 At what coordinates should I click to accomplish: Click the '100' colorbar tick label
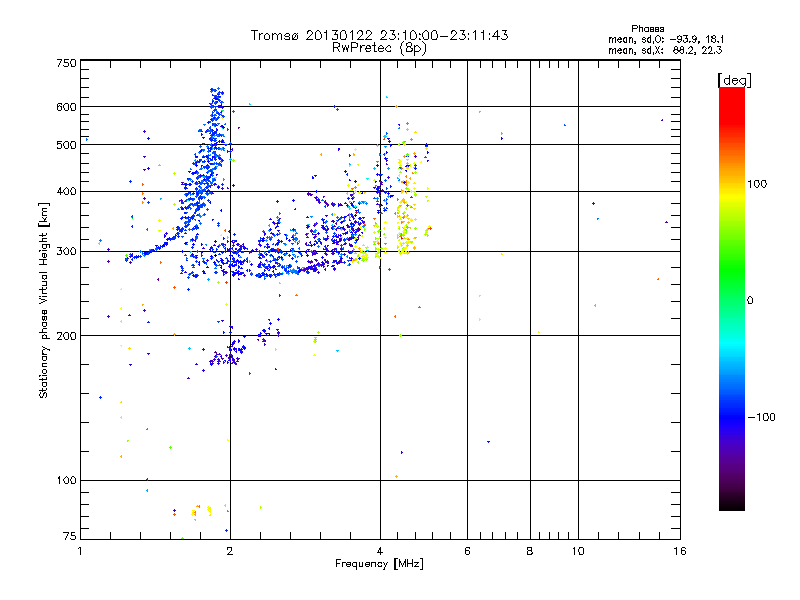pyautogui.click(x=757, y=184)
